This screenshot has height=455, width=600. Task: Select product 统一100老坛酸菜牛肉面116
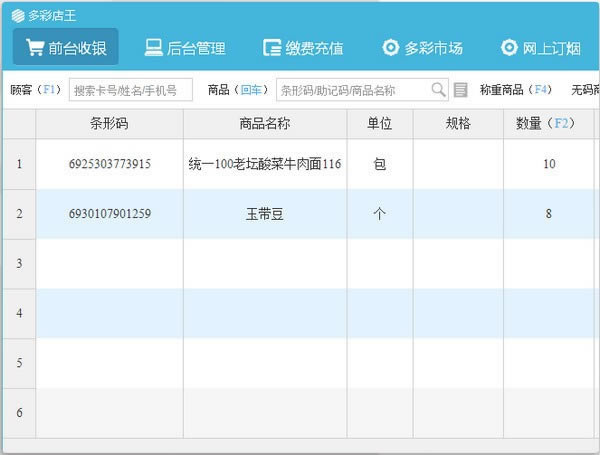coord(265,164)
